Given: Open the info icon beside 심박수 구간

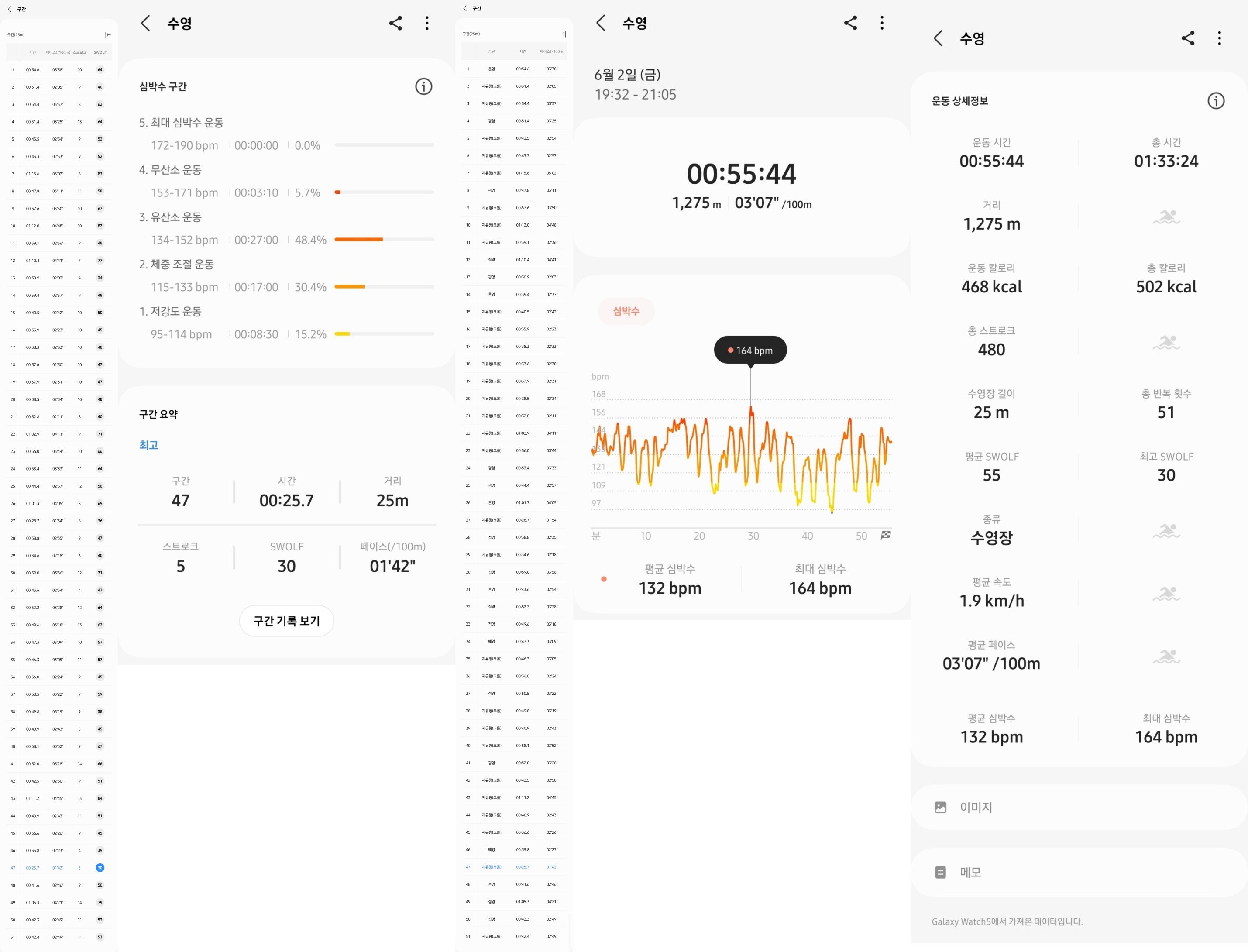Looking at the screenshot, I should pos(423,87).
